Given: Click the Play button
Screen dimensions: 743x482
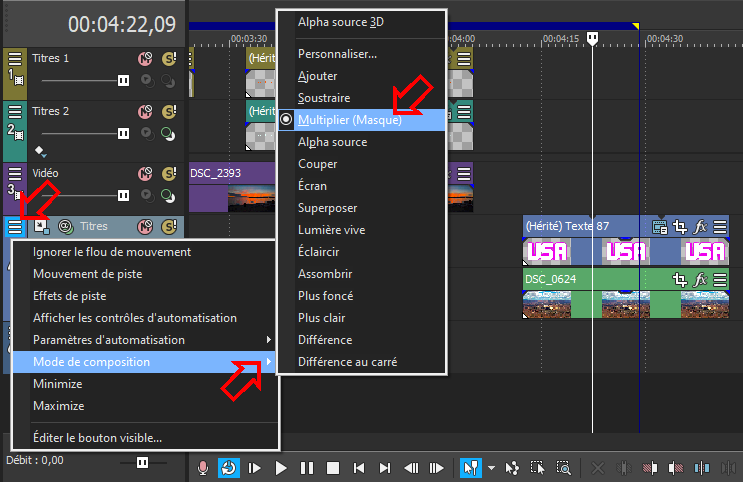Looking at the screenshot, I should 281,468.
